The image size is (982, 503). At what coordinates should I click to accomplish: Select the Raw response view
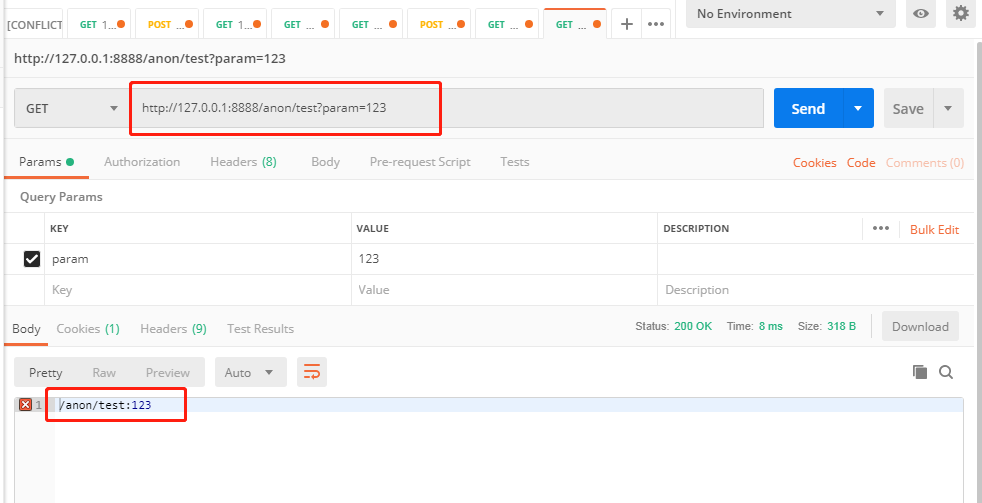pyautogui.click(x=104, y=372)
